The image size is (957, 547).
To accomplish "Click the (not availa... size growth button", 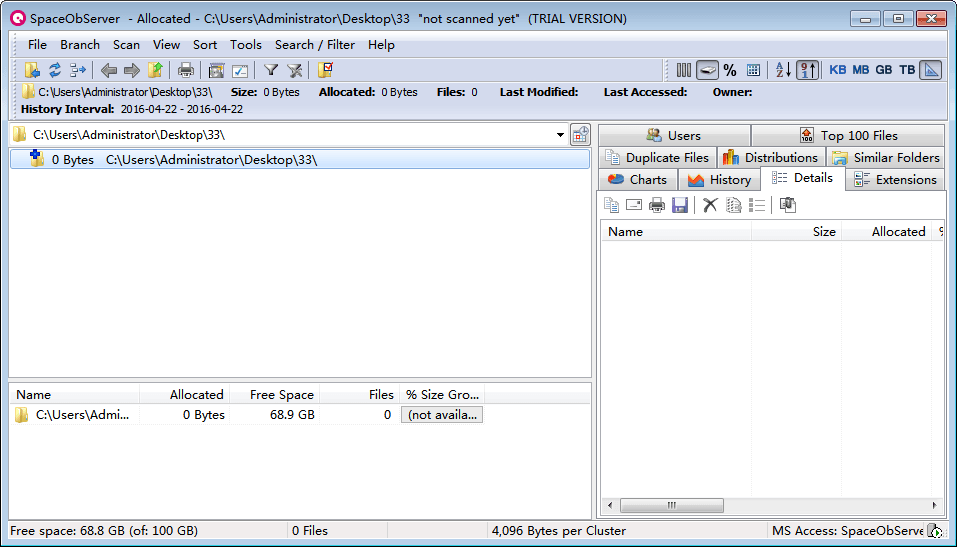I will point(442,415).
